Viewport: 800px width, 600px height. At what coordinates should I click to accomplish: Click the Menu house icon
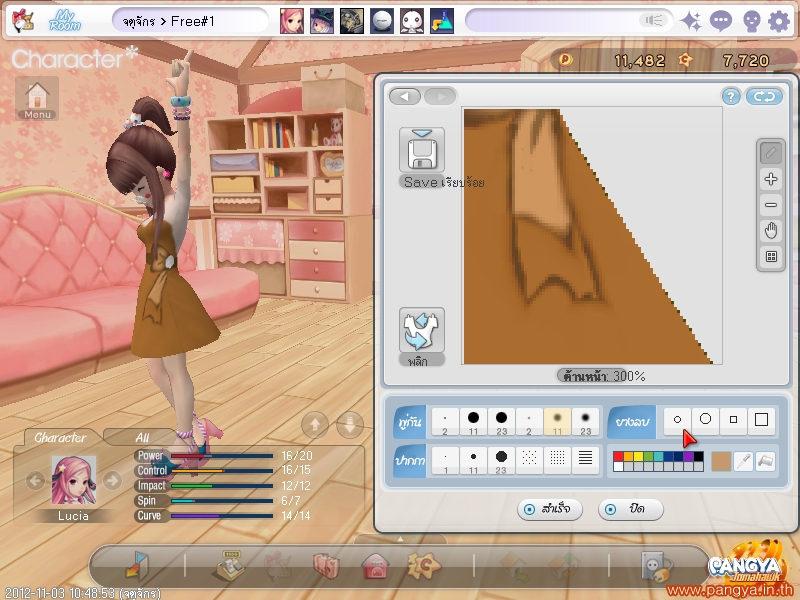pyautogui.click(x=37, y=98)
